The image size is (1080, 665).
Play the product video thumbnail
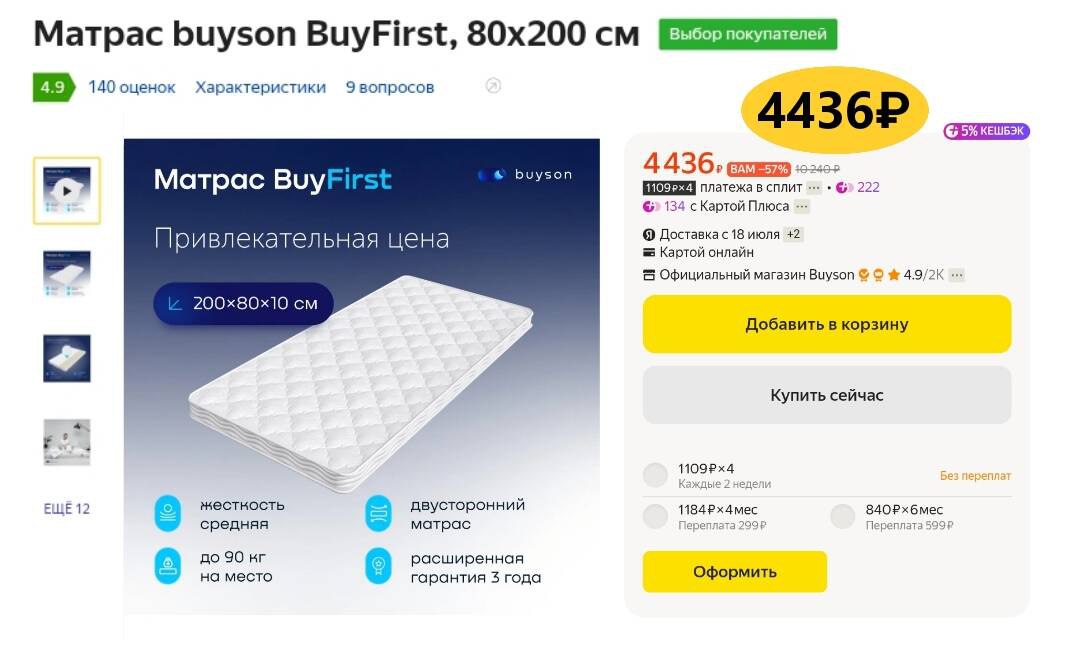tap(67, 190)
